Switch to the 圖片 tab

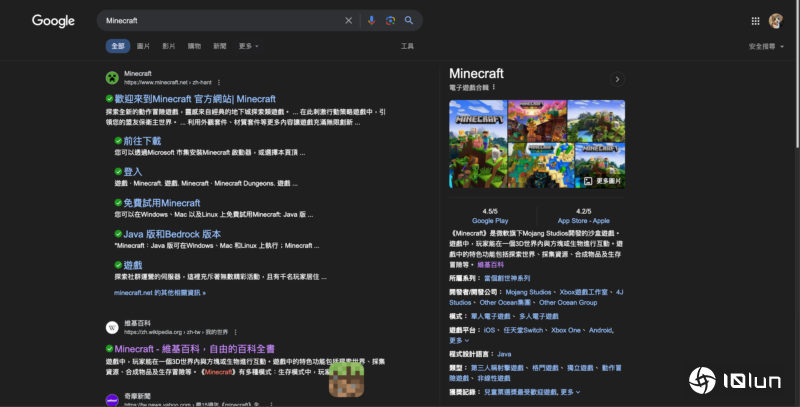143,46
